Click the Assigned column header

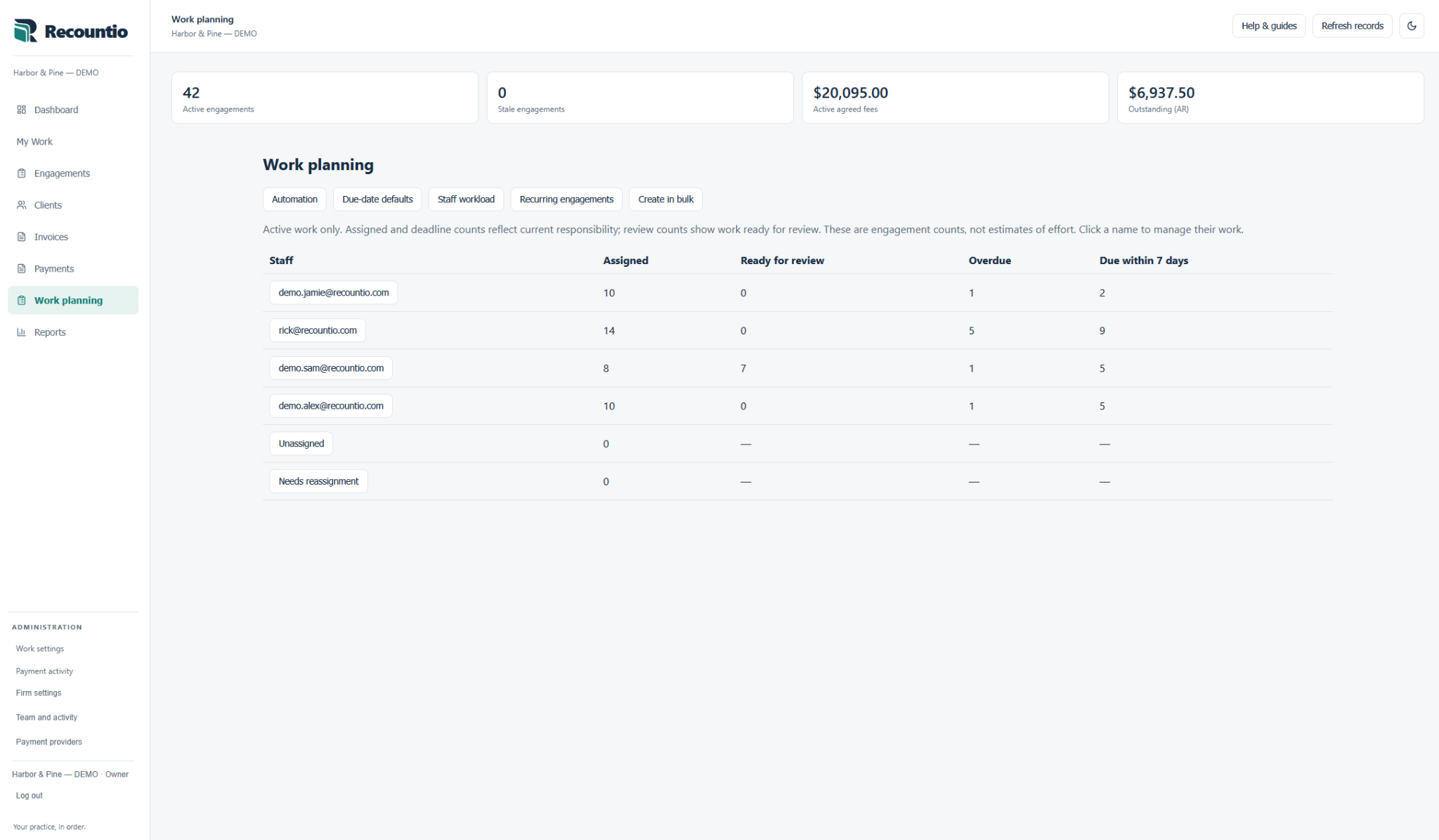(625, 261)
